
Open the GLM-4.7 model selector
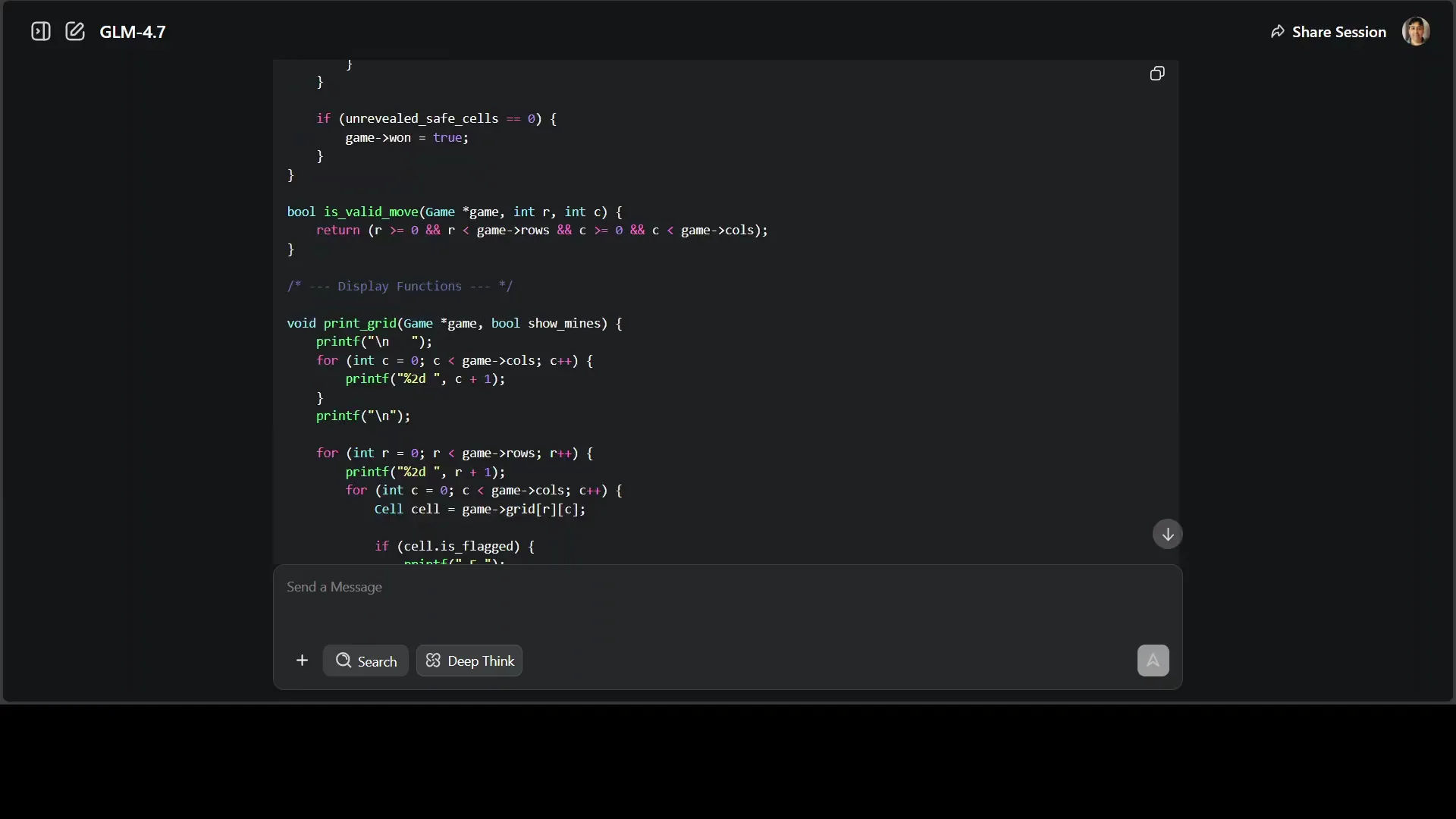click(133, 31)
